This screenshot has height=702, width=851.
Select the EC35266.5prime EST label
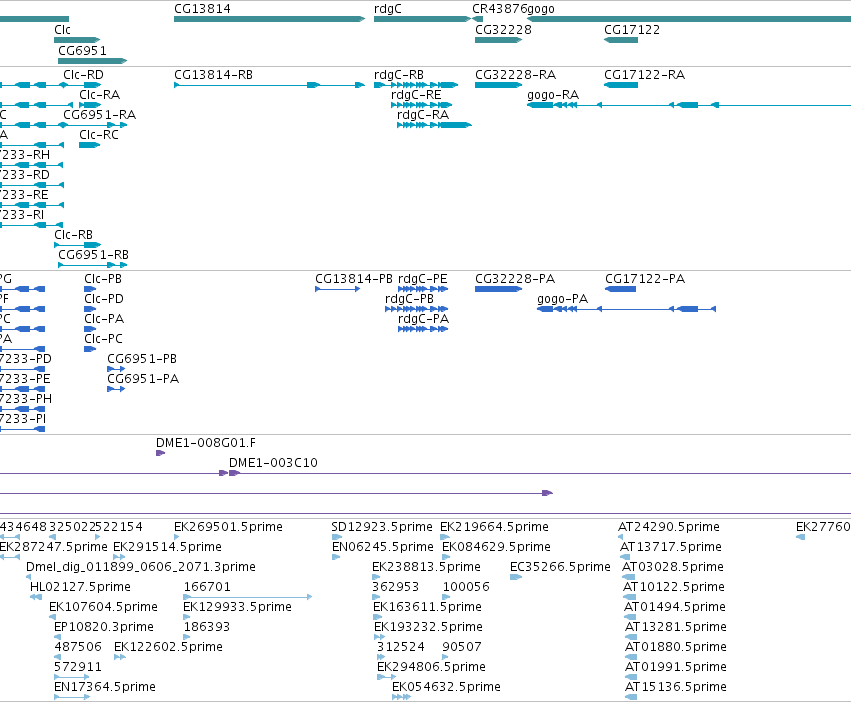point(560,567)
